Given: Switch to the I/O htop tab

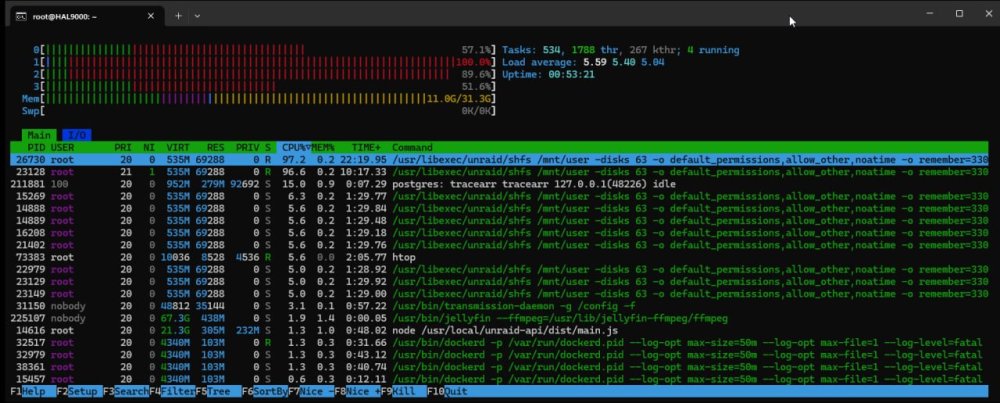Looking at the screenshot, I should pyautogui.click(x=77, y=135).
